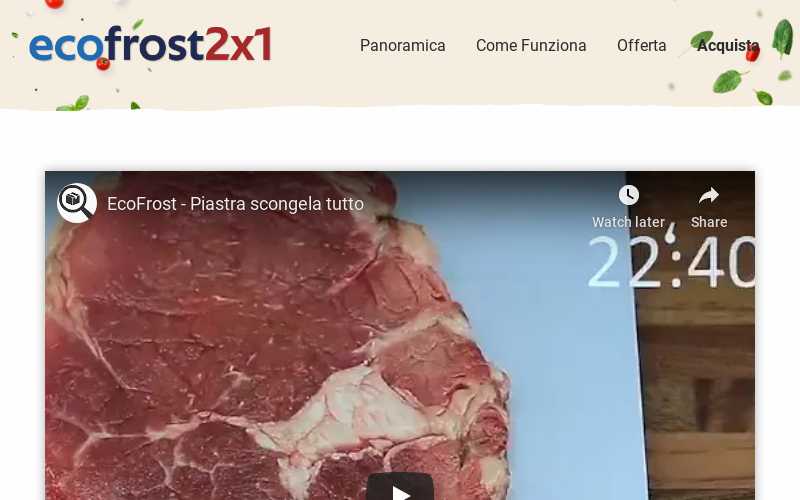Open the ecofrost2x1 logo homepage link
Image resolution: width=800 pixels, height=500 pixels.
[151, 44]
